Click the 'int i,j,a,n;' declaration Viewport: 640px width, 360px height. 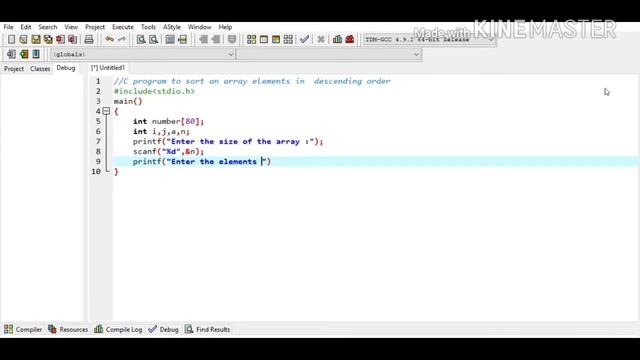pos(161,131)
